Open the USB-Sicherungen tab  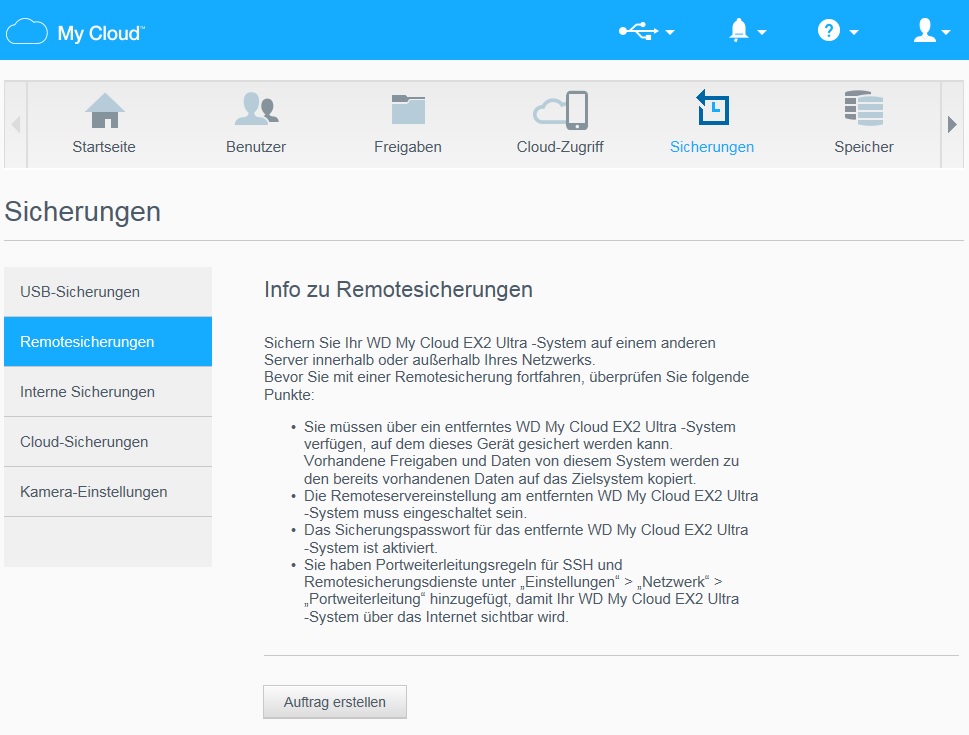pos(108,292)
